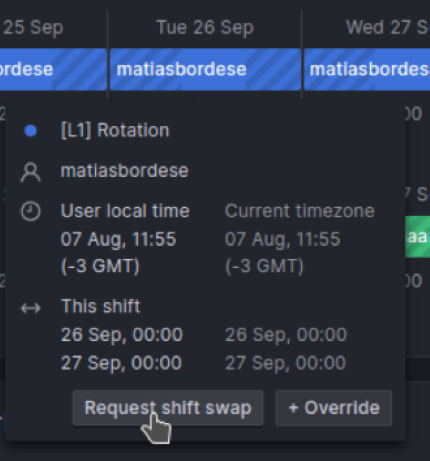The image size is (430, 461).
Task: Open the + Override button
Action: [334, 408]
